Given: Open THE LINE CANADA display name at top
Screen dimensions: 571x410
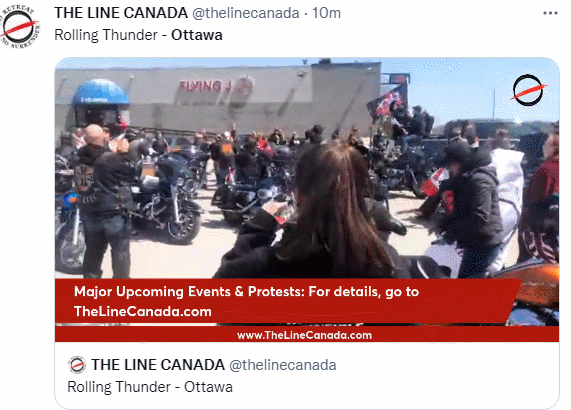Looking at the screenshot, I should (x=121, y=13).
